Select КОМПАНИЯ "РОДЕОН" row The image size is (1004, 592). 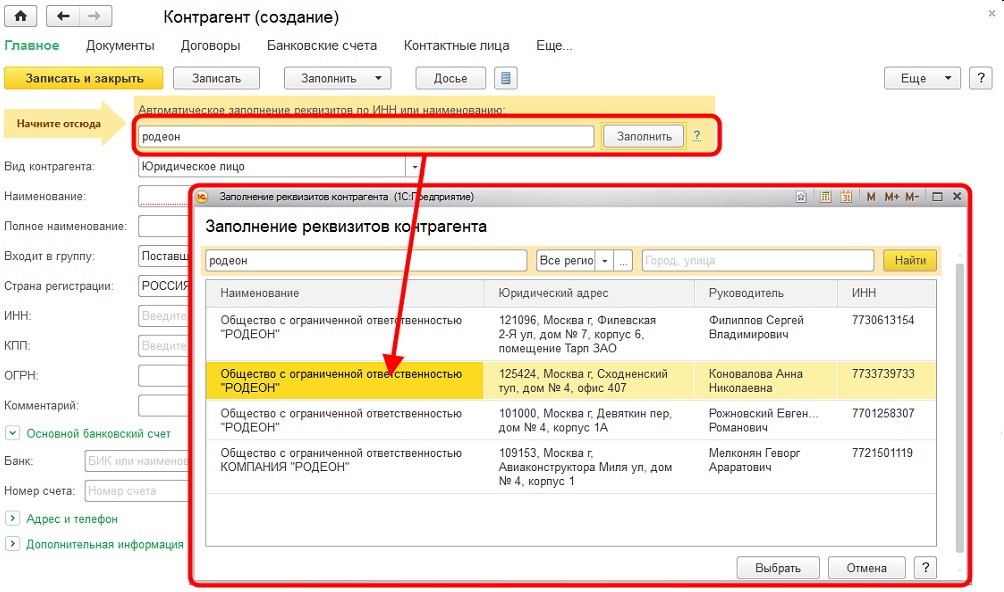571,467
